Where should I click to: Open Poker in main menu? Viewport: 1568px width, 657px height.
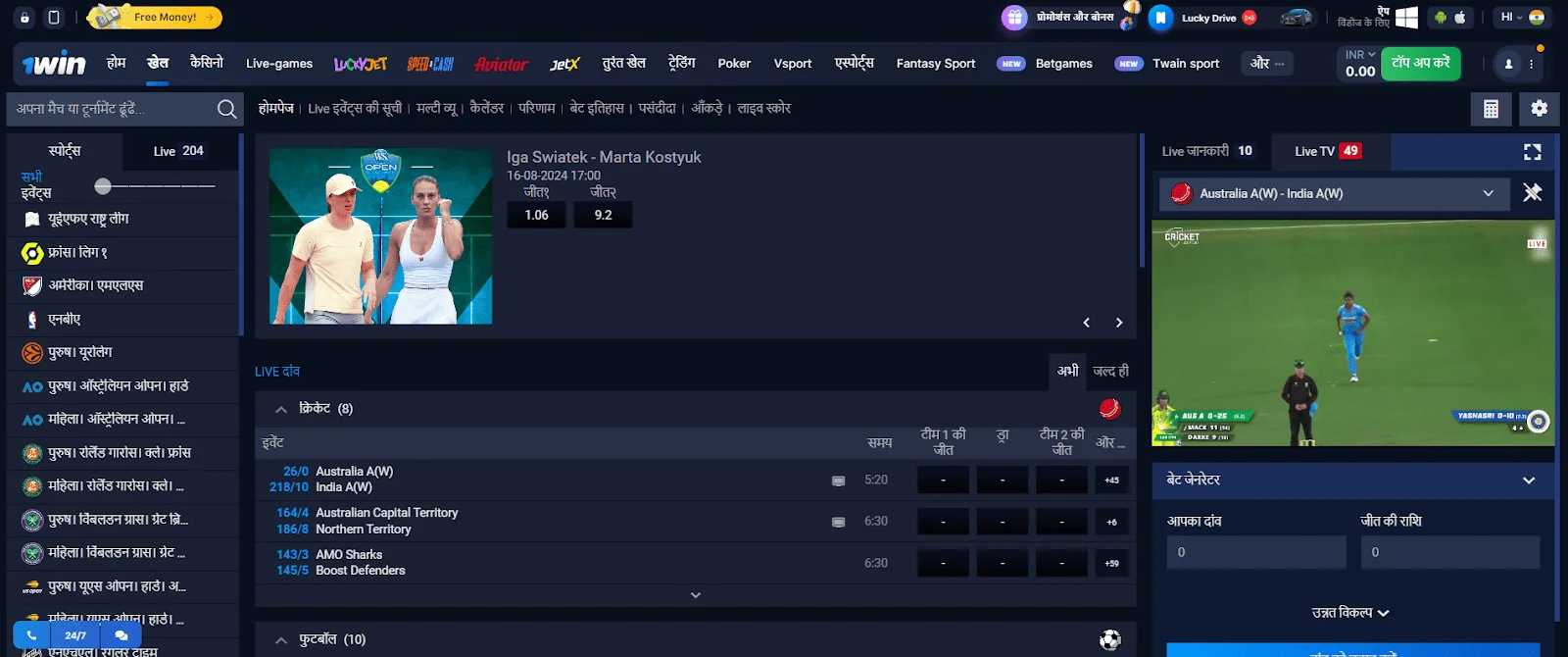point(734,64)
